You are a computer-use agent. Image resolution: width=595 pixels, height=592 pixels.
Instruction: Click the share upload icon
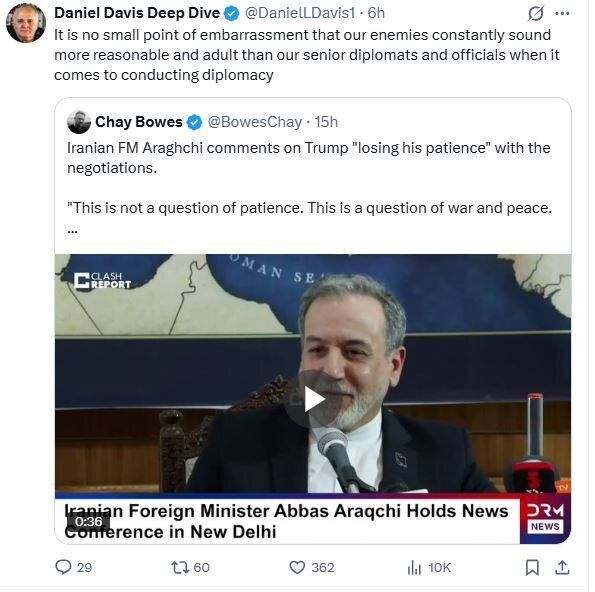point(562,568)
